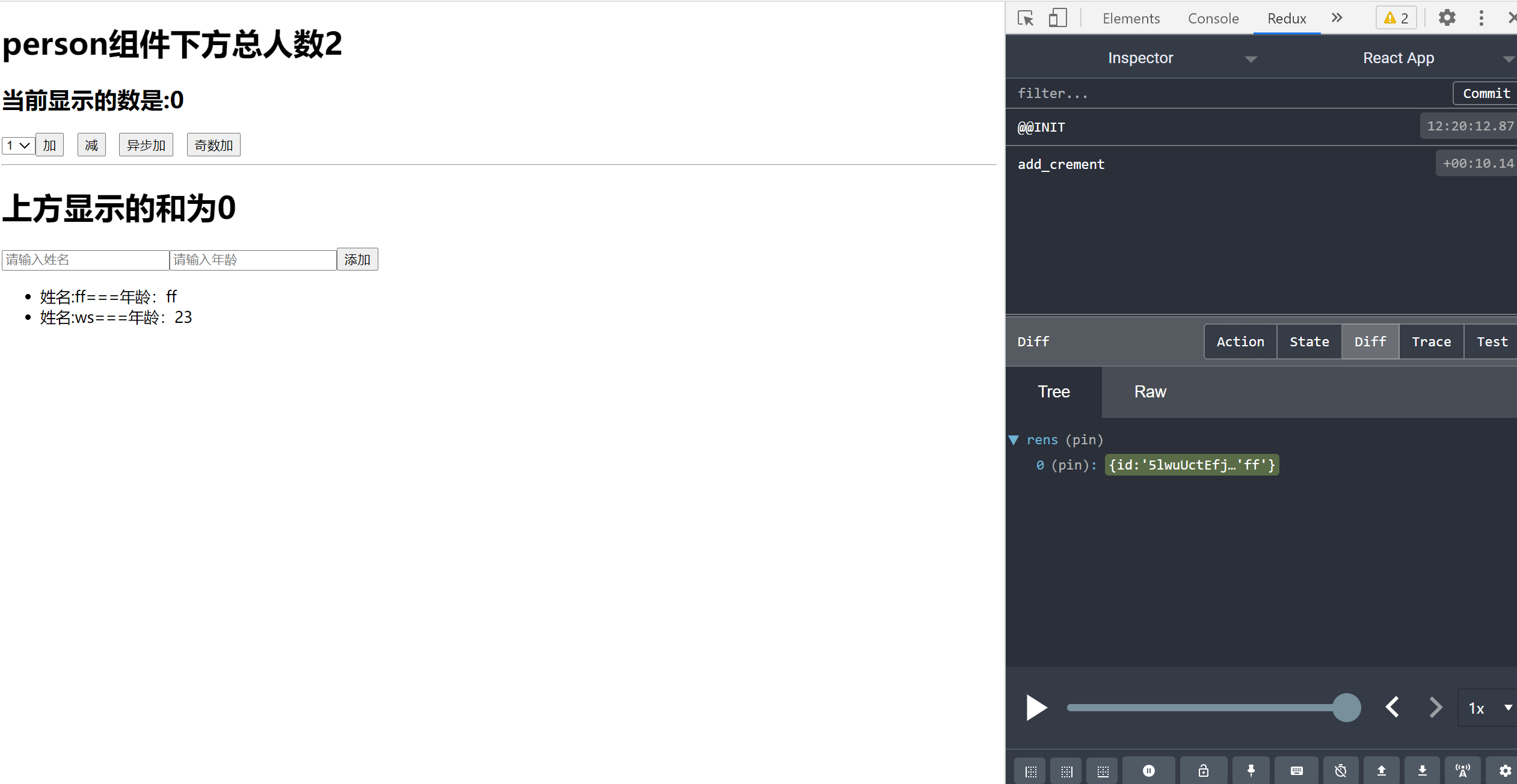This screenshot has height=784, width=1517.
Task: Open DevTools settings gear
Action: 1447,18
